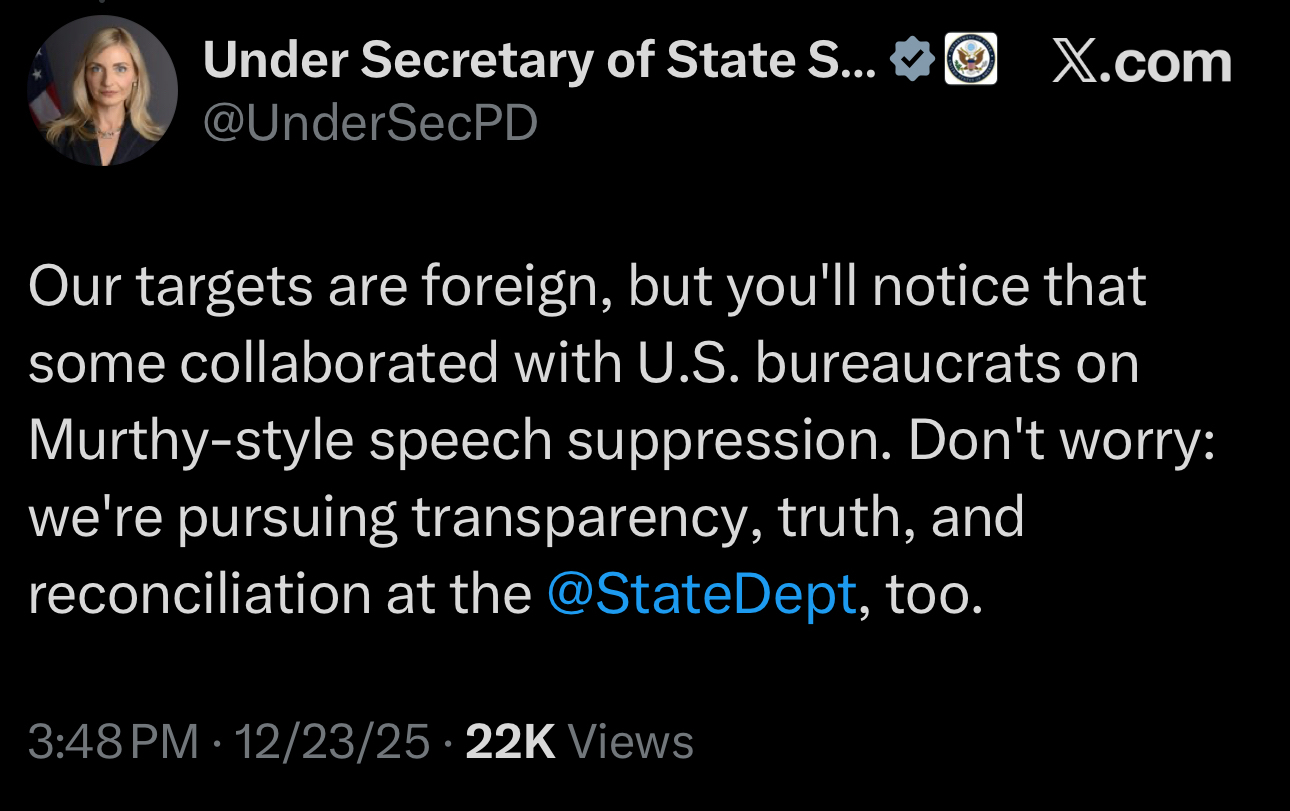Screen dimensions: 1290x811
Task: Open the 22K view count
Action: click(510, 742)
